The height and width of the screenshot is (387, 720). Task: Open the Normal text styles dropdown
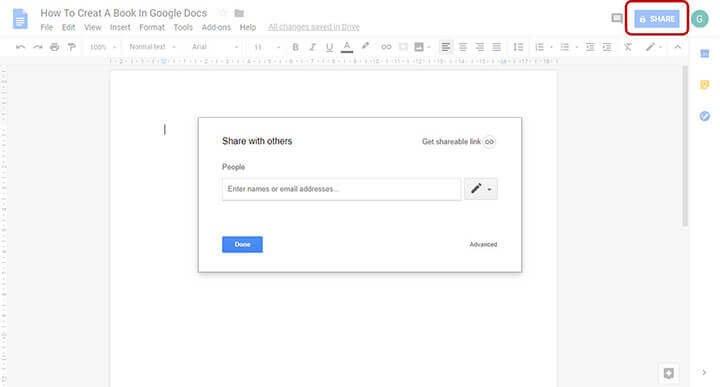[152, 47]
